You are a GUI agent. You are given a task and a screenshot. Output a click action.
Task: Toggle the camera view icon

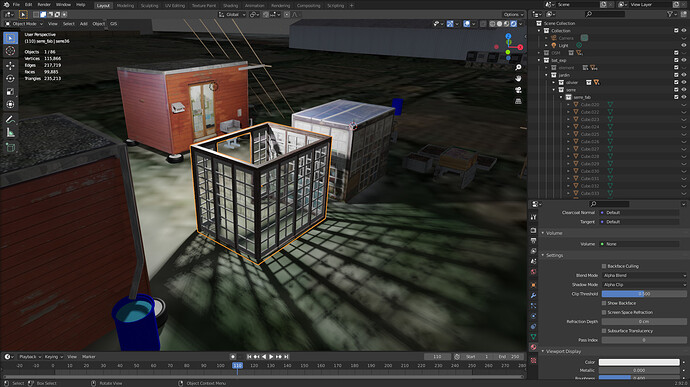click(x=518, y=90)
